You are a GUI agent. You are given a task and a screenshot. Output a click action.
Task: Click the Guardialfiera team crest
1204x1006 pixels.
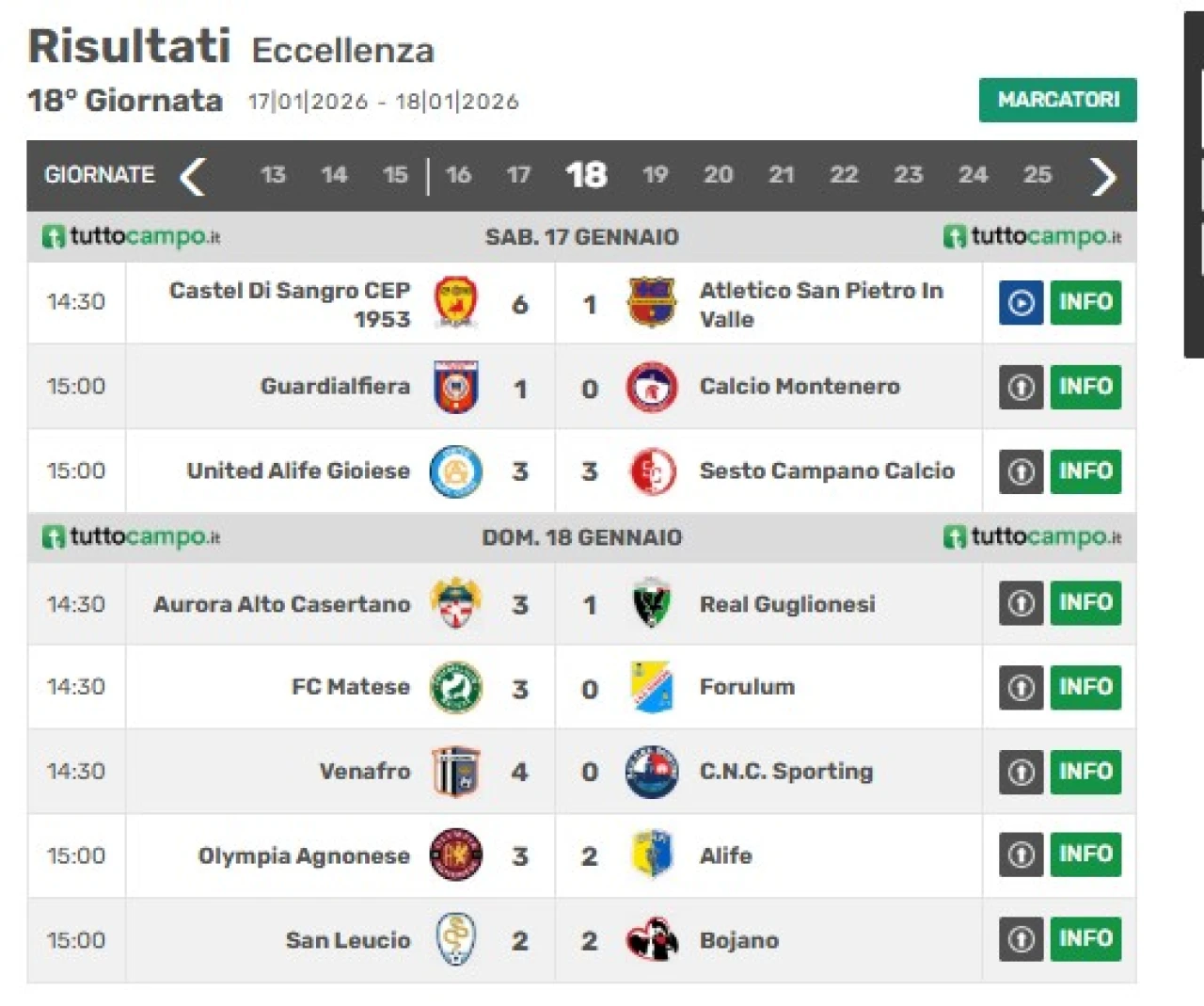tap(456, 387)
